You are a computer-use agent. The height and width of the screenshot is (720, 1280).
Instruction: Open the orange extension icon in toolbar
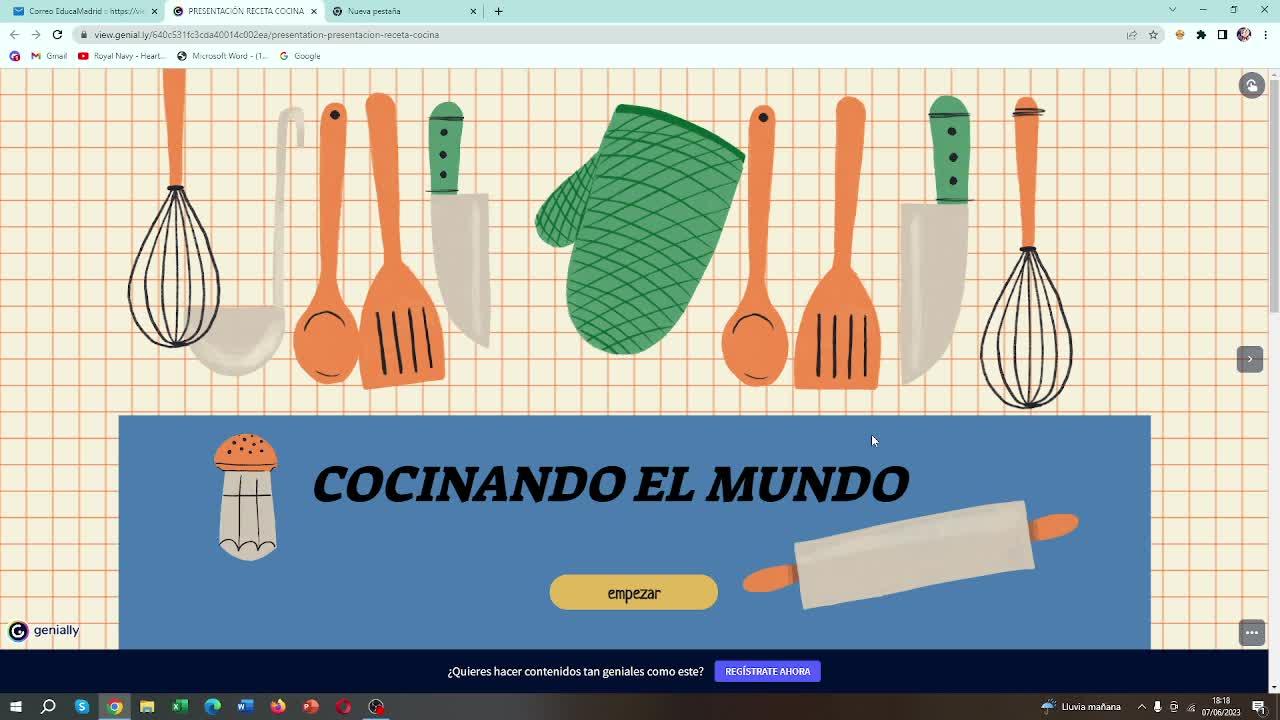tap(1180, 34)
